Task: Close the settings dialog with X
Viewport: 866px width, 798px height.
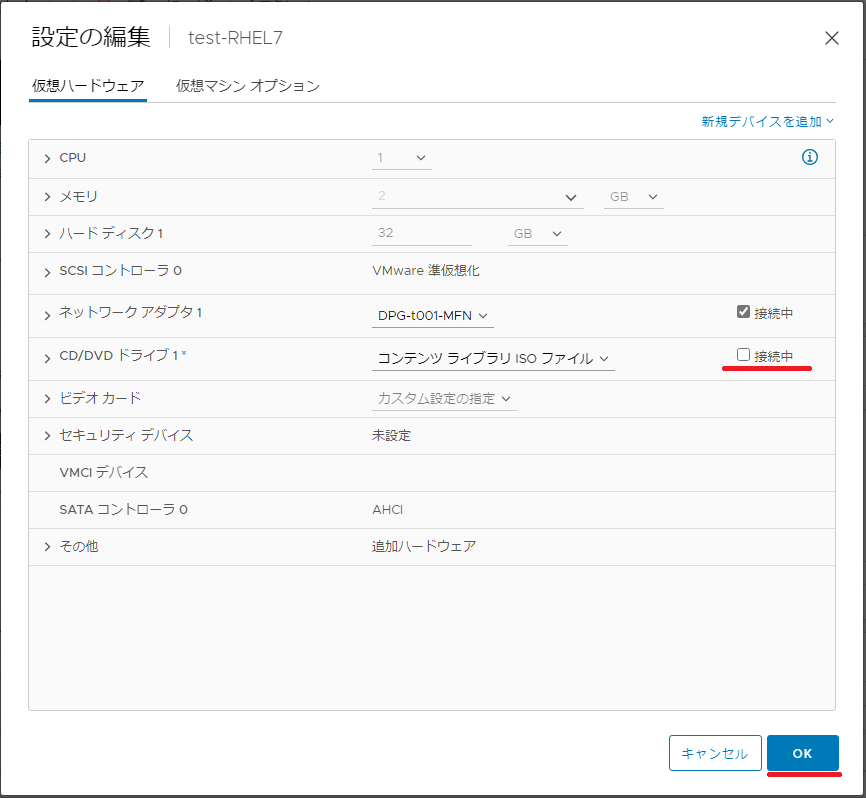Action: (x=831, y=38)
